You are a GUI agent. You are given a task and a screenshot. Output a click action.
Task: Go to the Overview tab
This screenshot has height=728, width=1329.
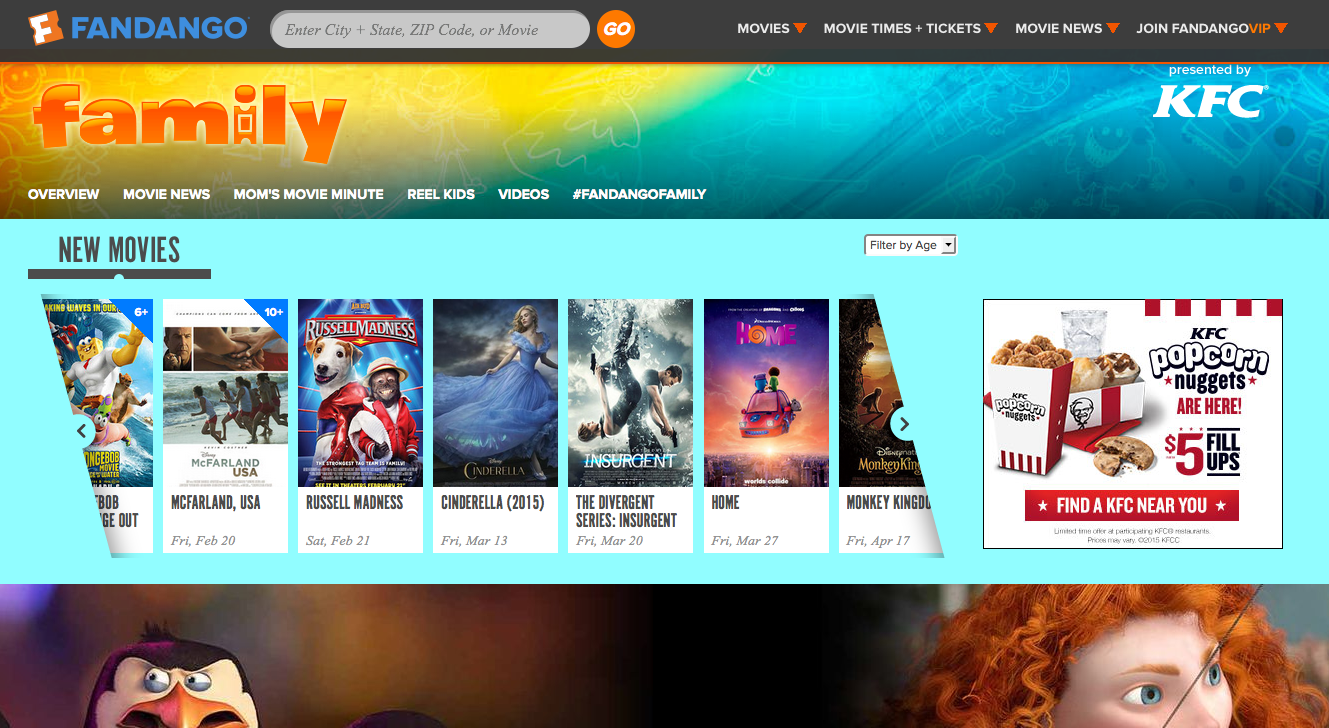pyautogui.click(x=64, y=194)
